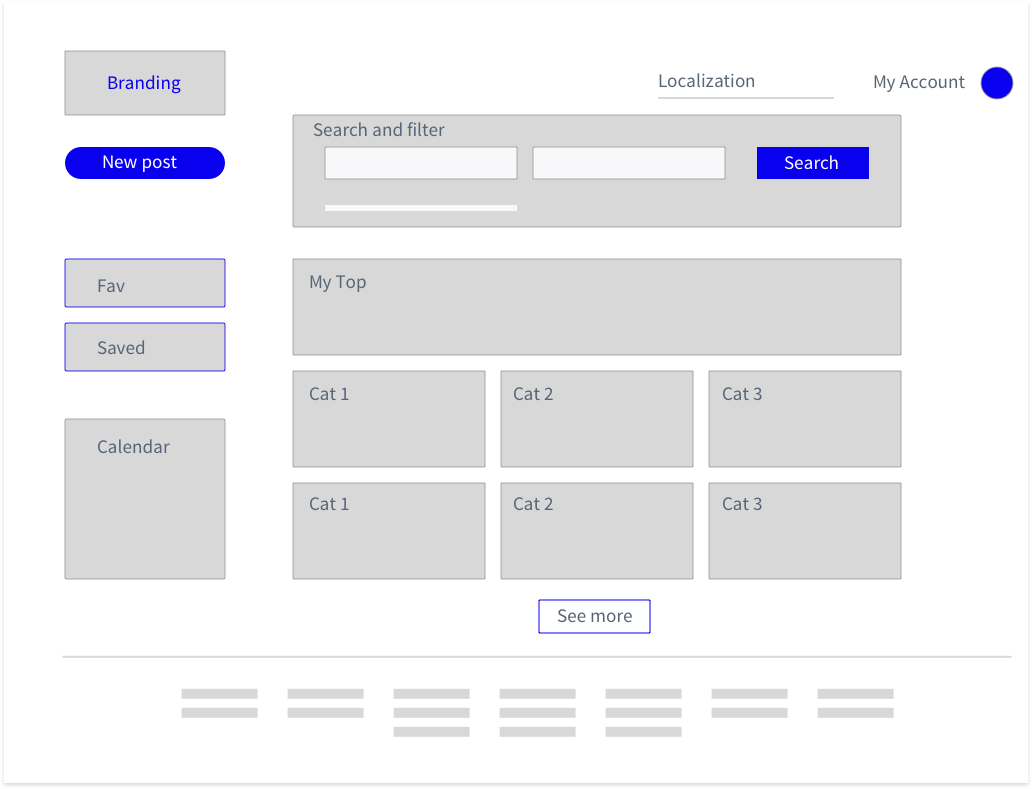Focus the second search filter field
The width and height of the screenshot is (1032, 789).
(628, 163)
